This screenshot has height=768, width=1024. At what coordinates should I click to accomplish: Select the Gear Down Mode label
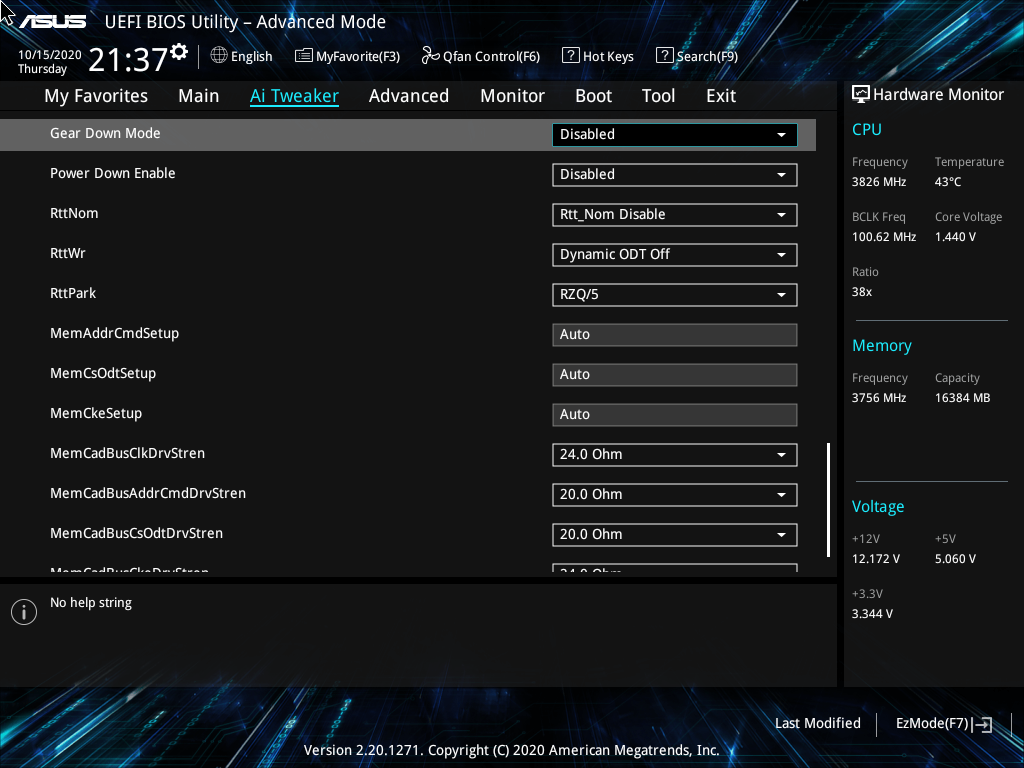pos(105,133)
